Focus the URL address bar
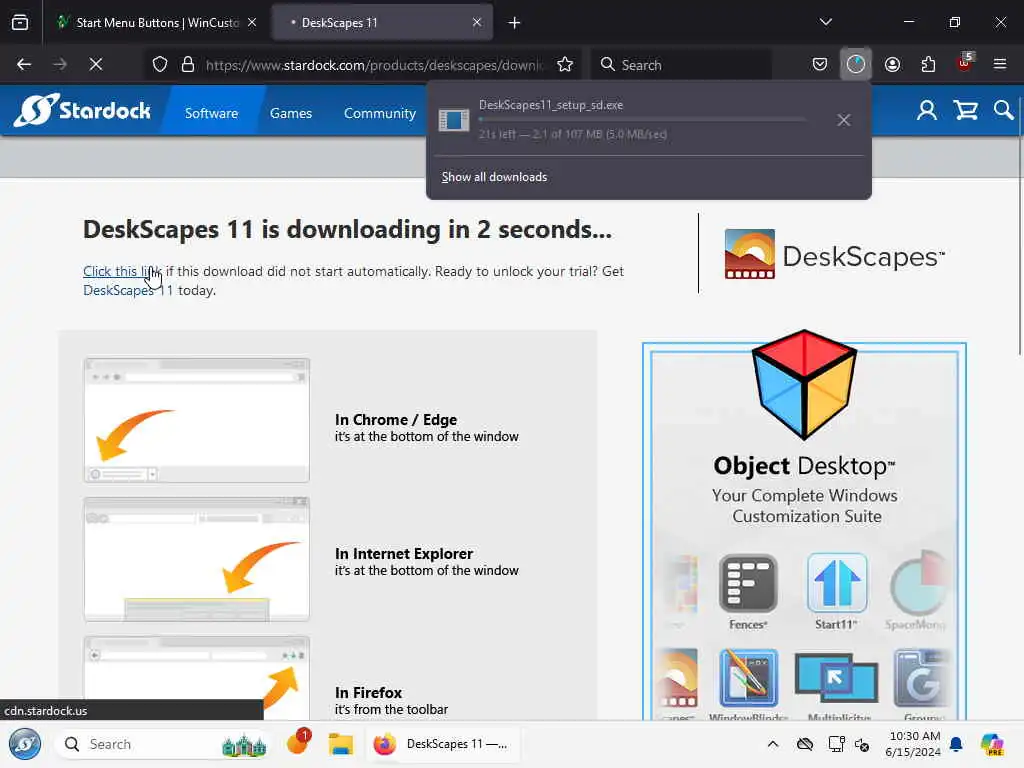 click(x=374, y=65)
